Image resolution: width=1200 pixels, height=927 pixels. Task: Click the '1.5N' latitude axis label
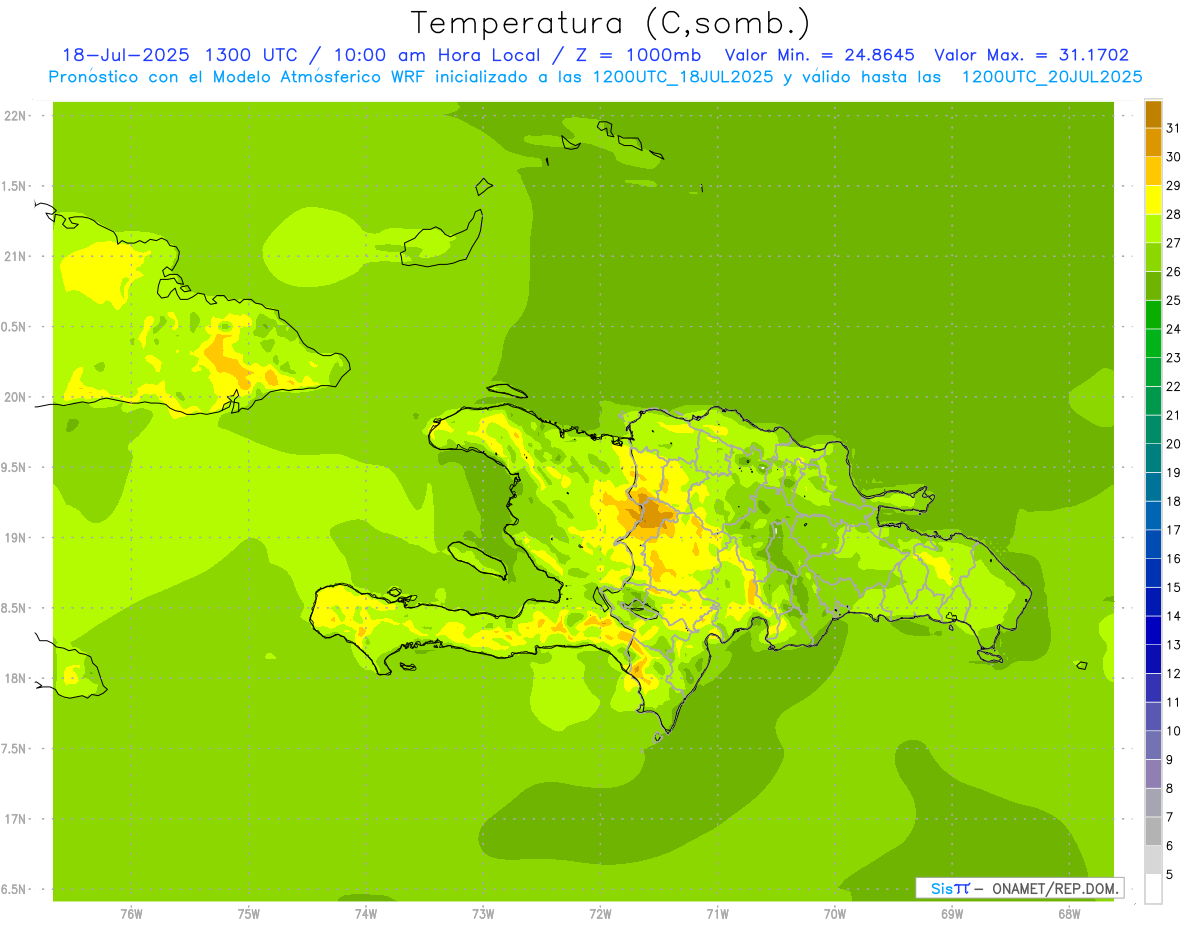click(14, 186)
